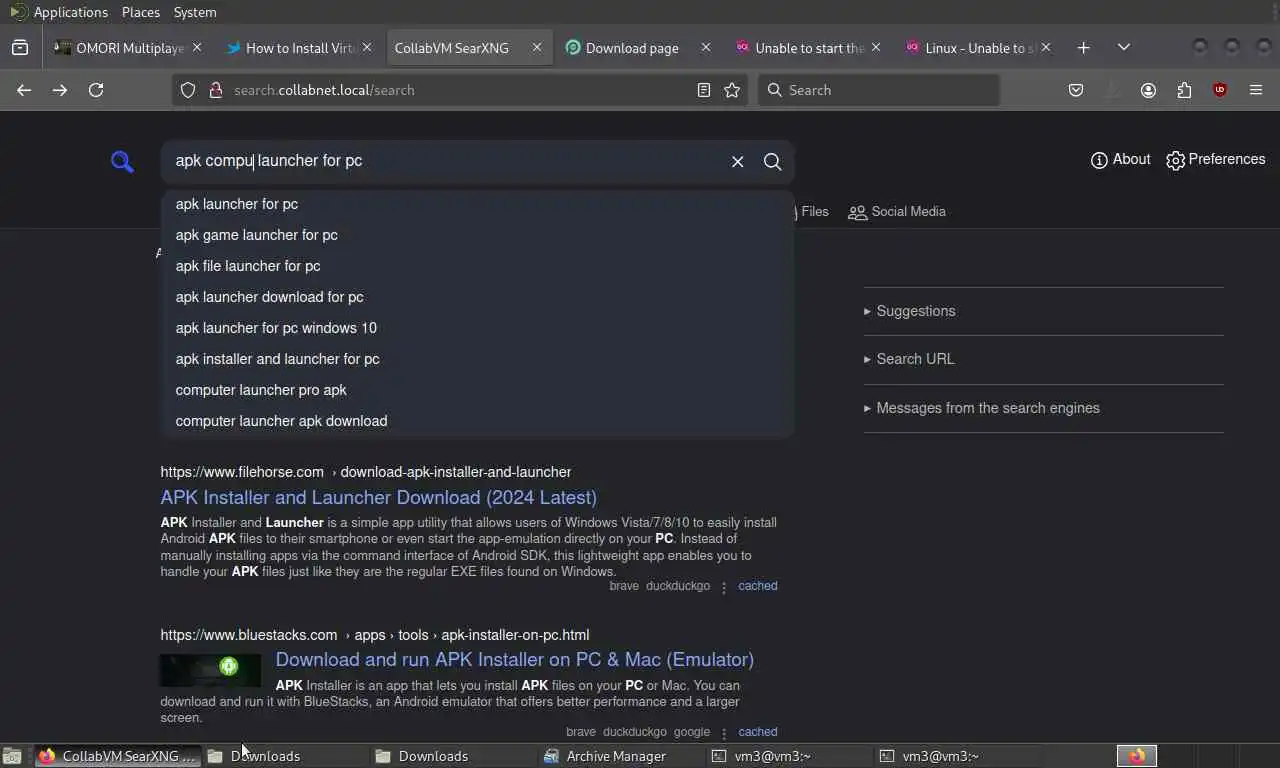1280x768 pixels.
Task: Open cached link of bluestacks result
Action: [x=757, y=732]
